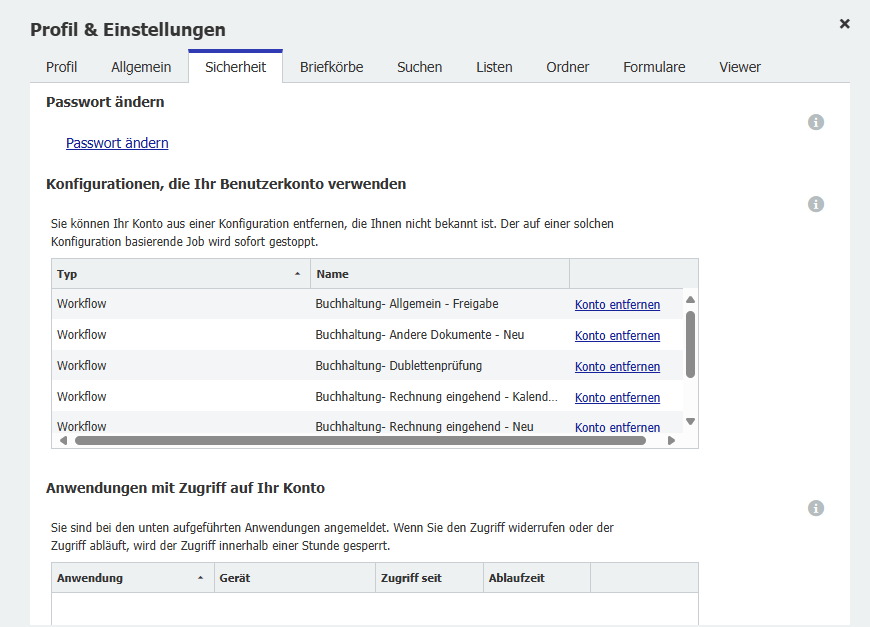This screenshot has width=870, height=627.
Task: Open info for Konfigurationen section
Action: pos(816,204)
